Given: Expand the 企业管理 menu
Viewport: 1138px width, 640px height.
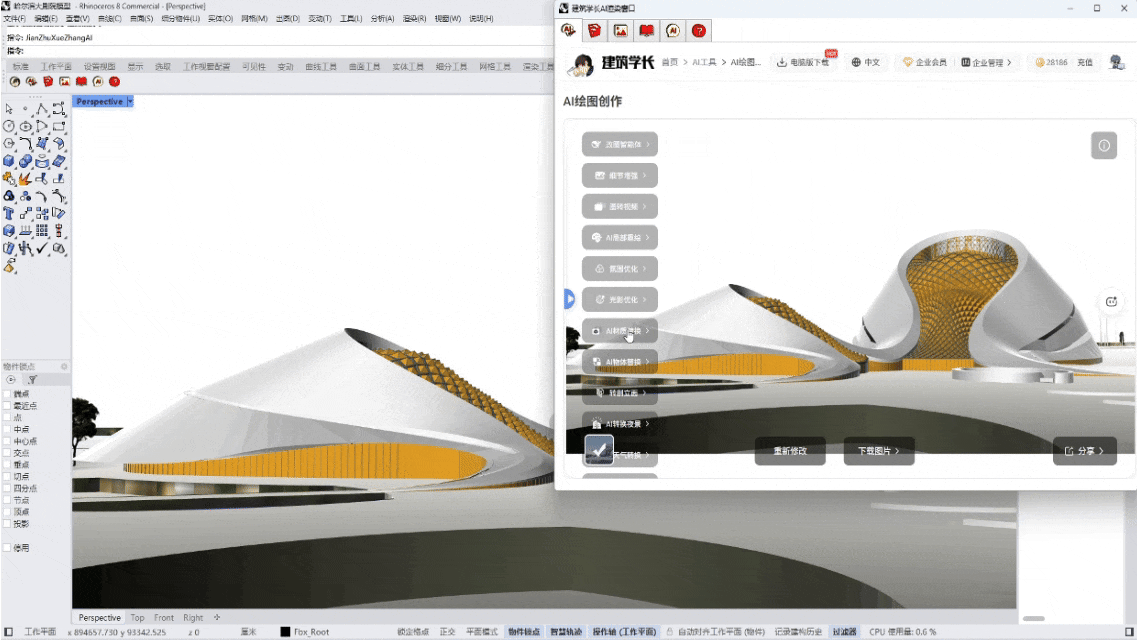Looking at the screenshot, I should coord(986,62).
